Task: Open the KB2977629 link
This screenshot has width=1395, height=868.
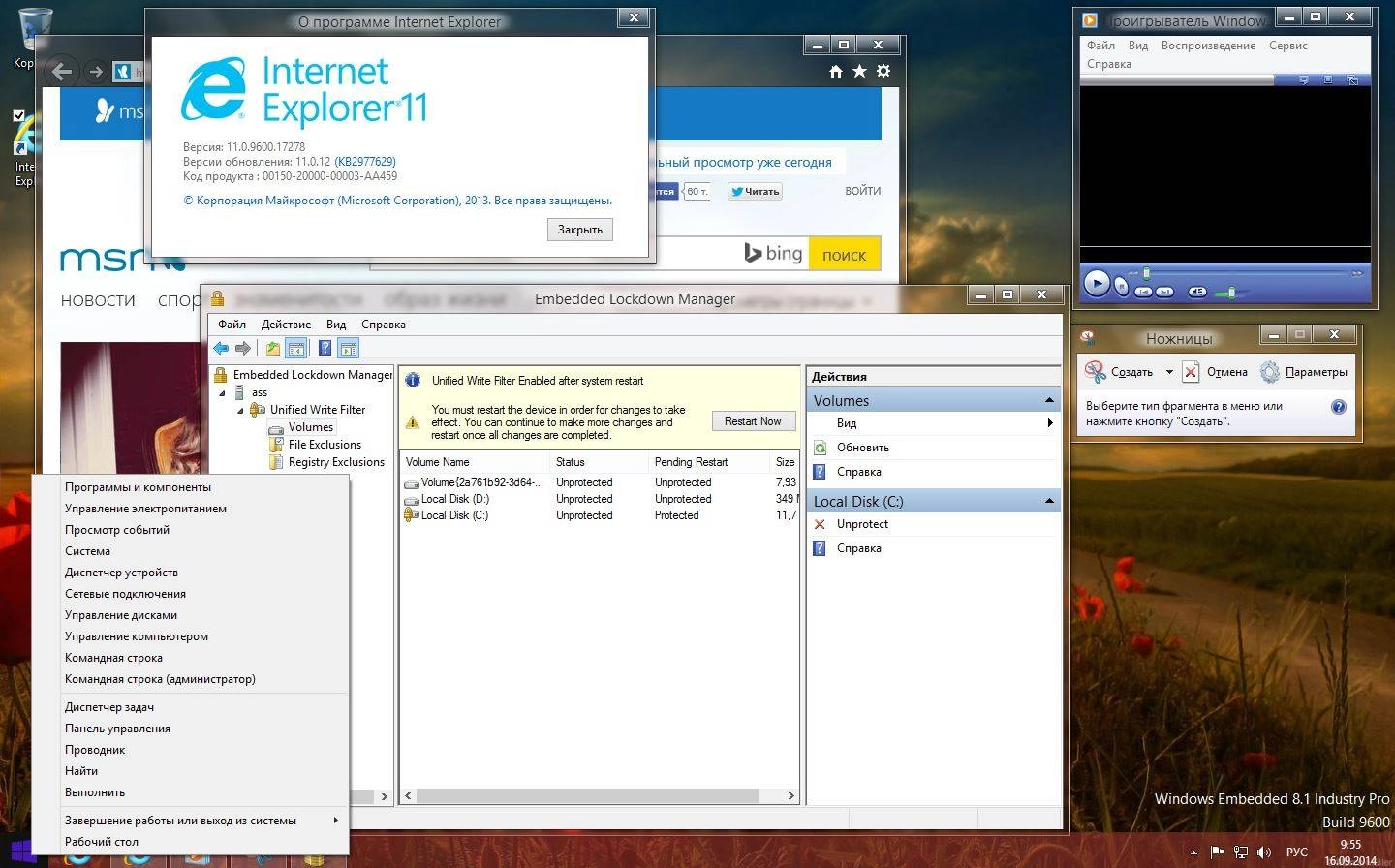Action: pyautogui.click(x=365, y=162)
